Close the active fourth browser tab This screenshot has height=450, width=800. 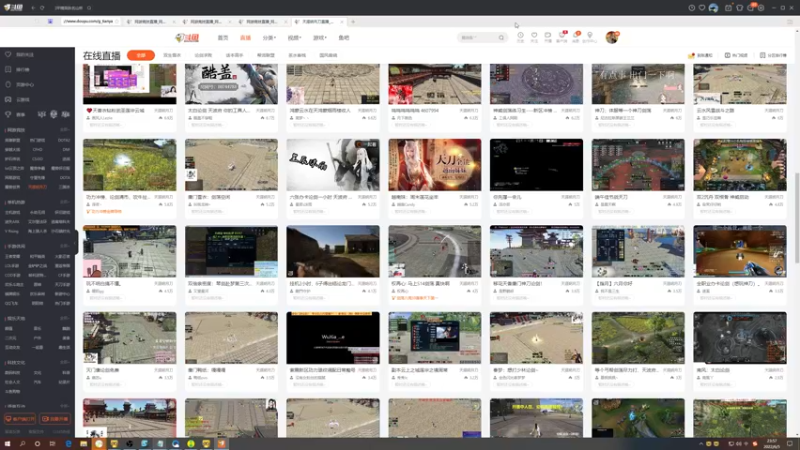point(342,21)
